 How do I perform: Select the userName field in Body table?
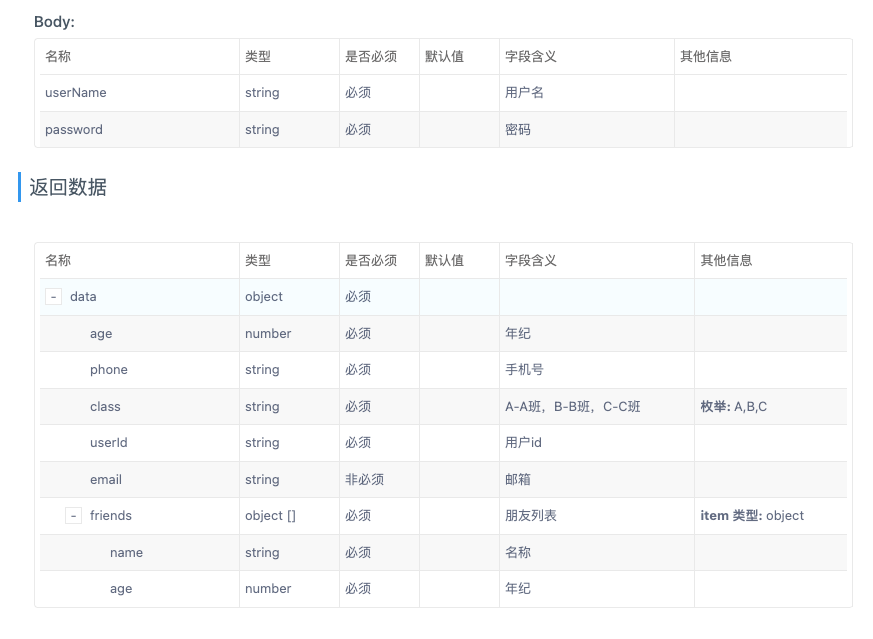76,93
